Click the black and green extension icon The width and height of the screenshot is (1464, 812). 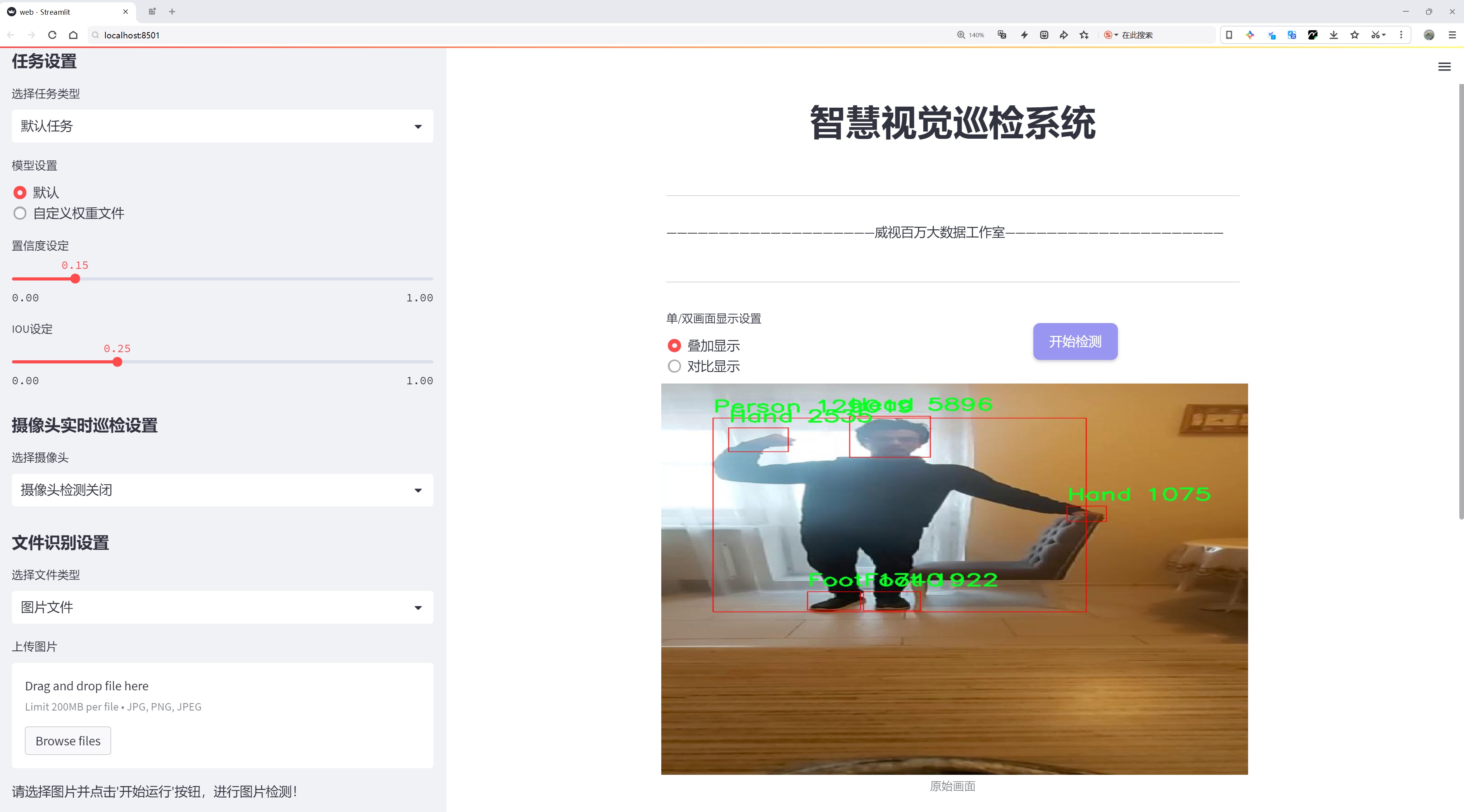[x=1313, y=35]
